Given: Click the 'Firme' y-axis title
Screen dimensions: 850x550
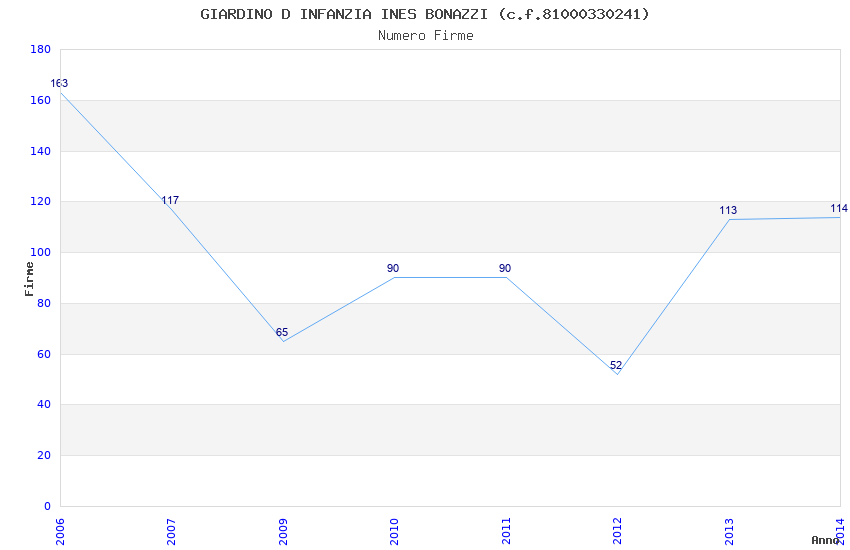Looking at the screenshot, I should pyautogui.click(x=29, y=279).
